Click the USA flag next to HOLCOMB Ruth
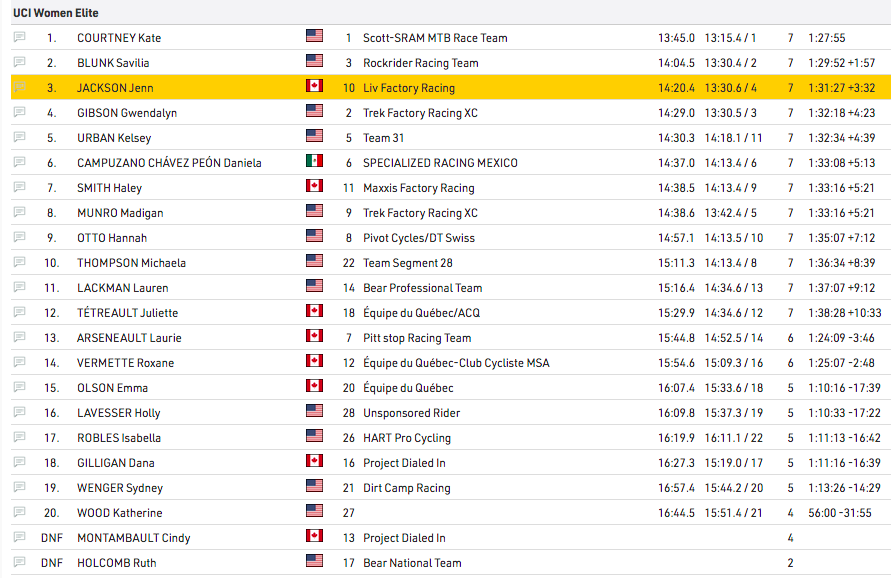The image size is (891, 578). coord(314,561)
